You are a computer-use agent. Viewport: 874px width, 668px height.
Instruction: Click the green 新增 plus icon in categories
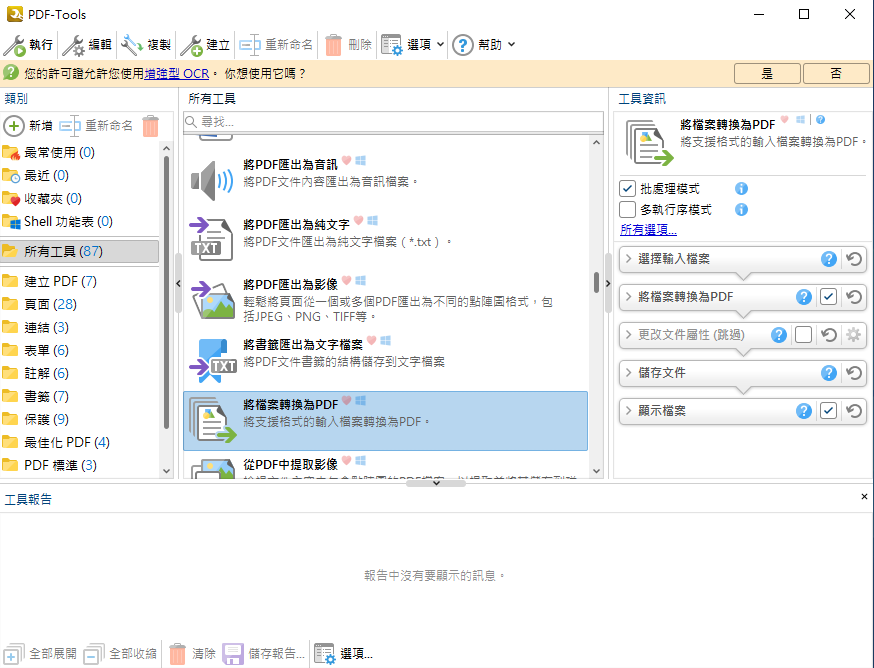14,126
